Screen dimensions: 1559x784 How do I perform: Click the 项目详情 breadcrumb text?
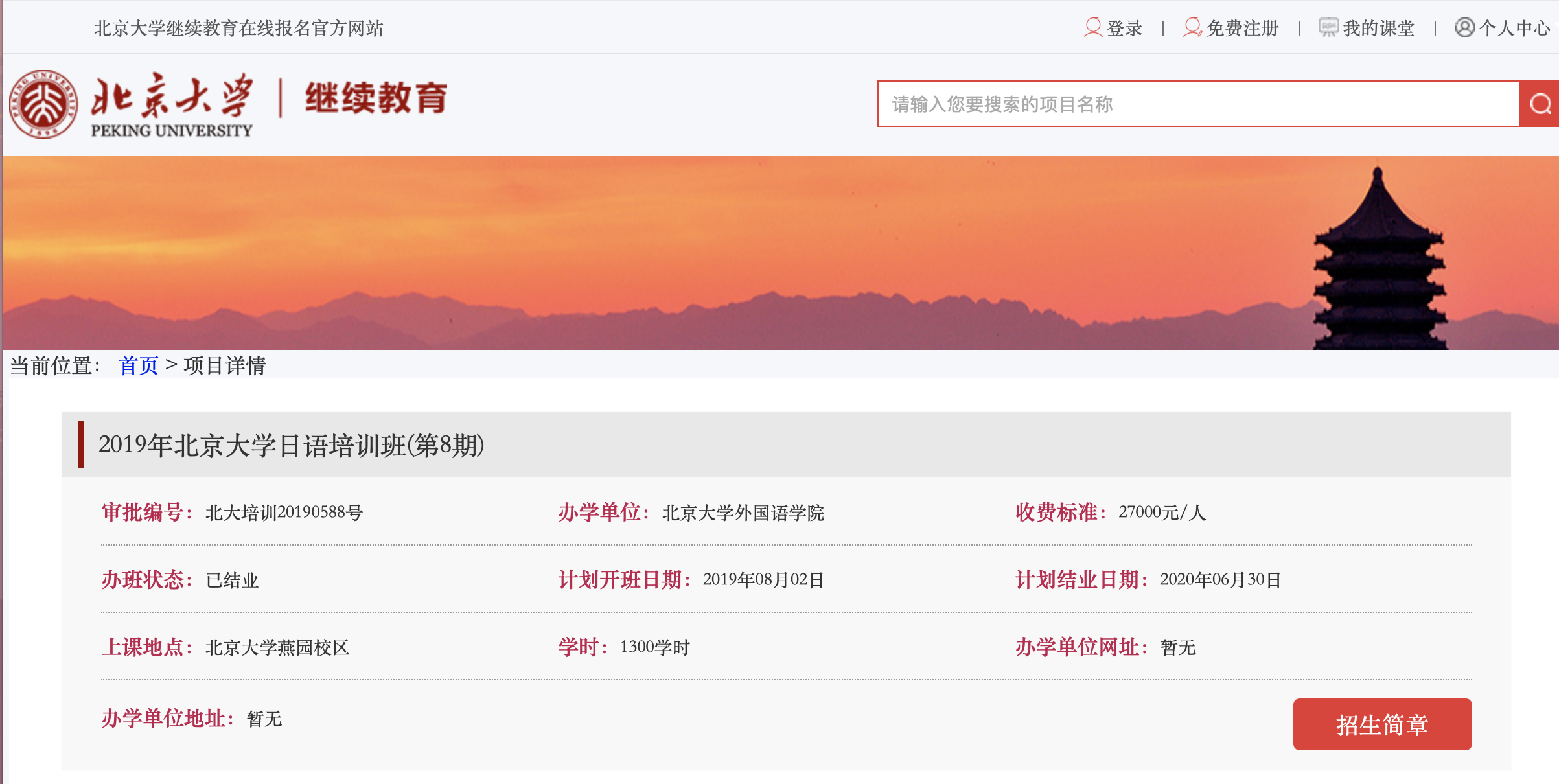click(x=224, y=365)
